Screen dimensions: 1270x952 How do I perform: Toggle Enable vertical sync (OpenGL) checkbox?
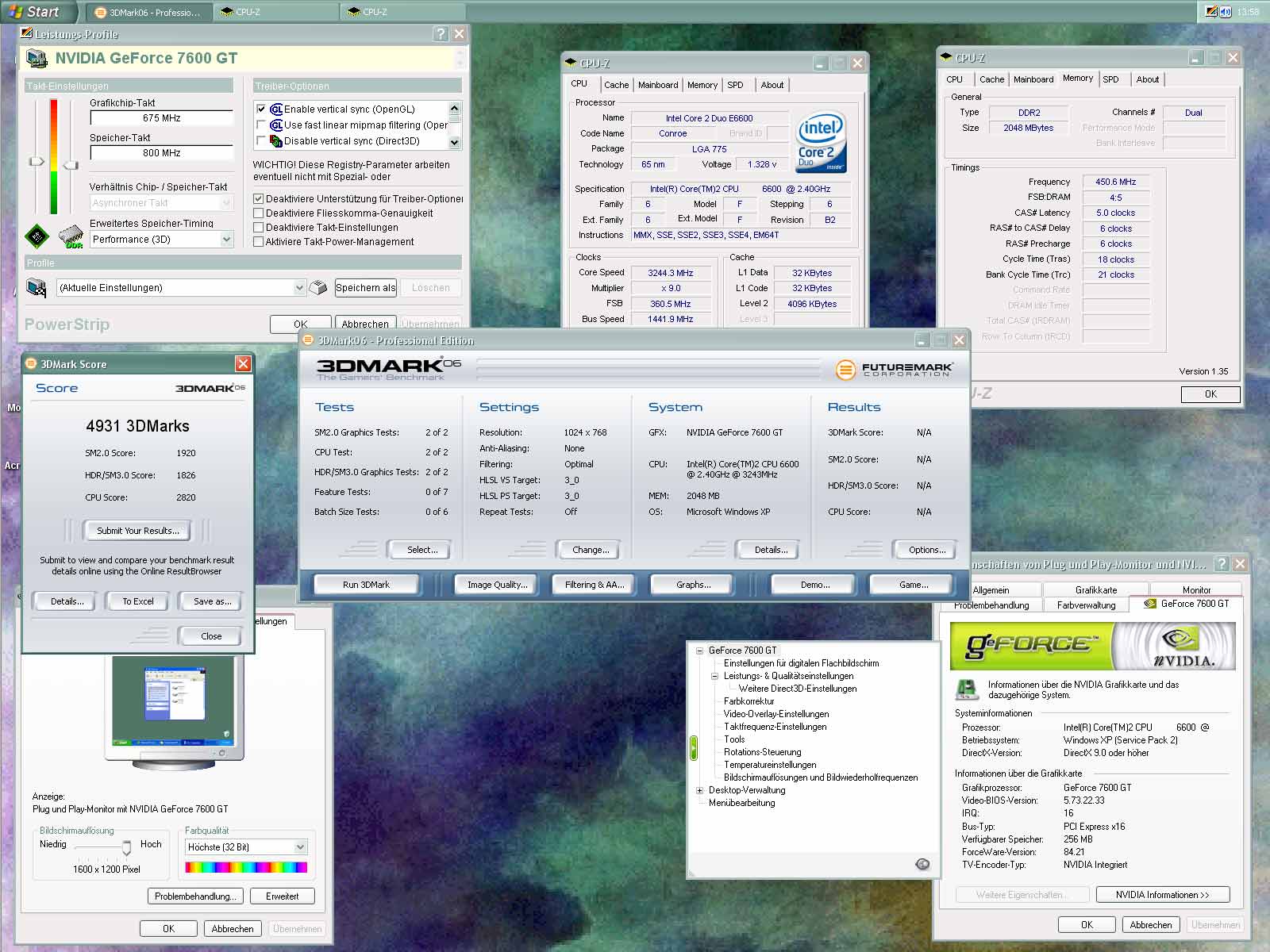tap(261, 109)
